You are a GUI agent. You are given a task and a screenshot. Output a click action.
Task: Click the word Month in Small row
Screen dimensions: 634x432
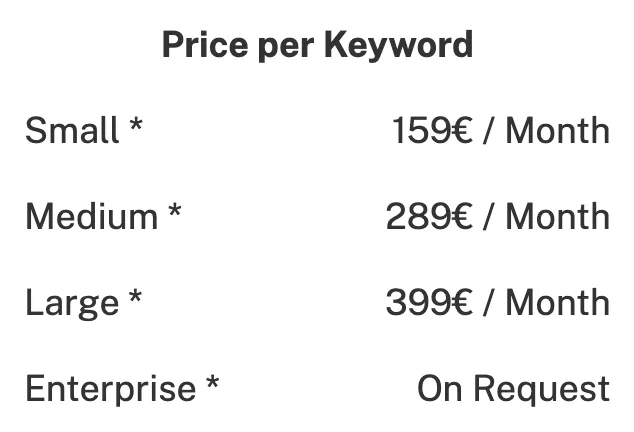tap(558, 130)
